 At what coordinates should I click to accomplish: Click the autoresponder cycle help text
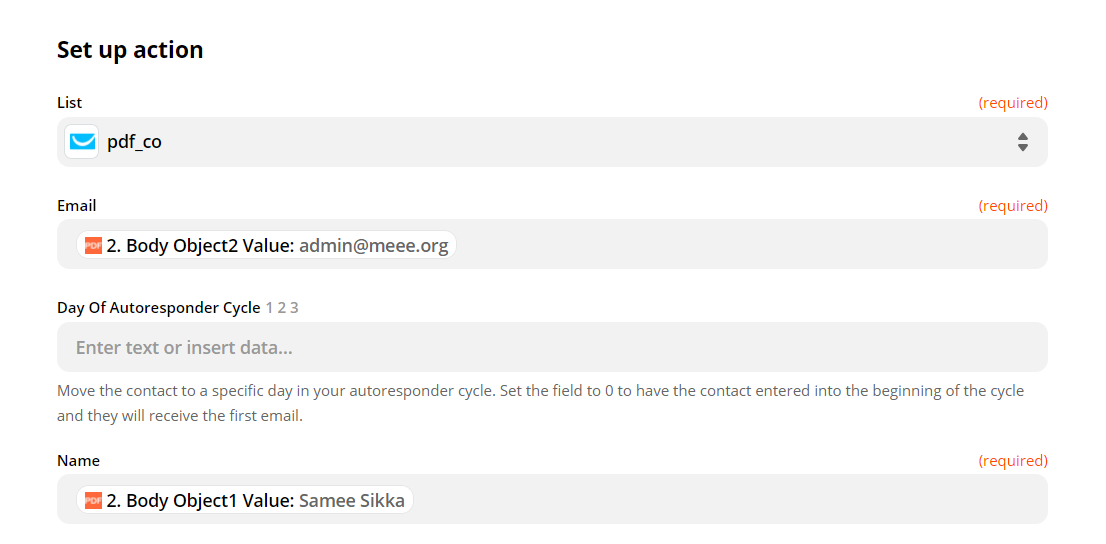tap(540, 404)
